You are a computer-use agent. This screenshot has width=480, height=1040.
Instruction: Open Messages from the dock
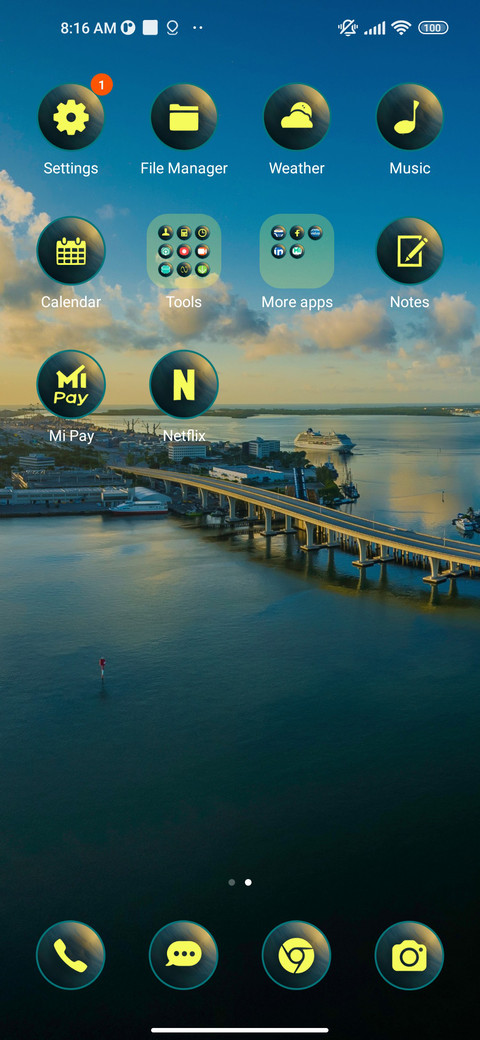[184, 955]
